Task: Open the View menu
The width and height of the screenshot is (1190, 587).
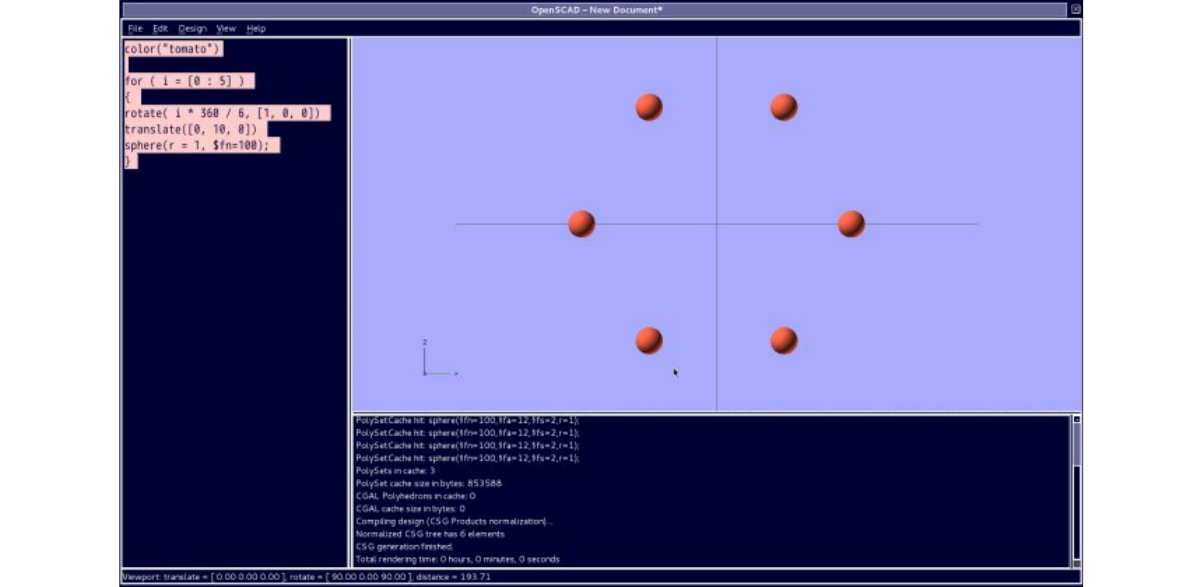Action: tap(226, 28)
